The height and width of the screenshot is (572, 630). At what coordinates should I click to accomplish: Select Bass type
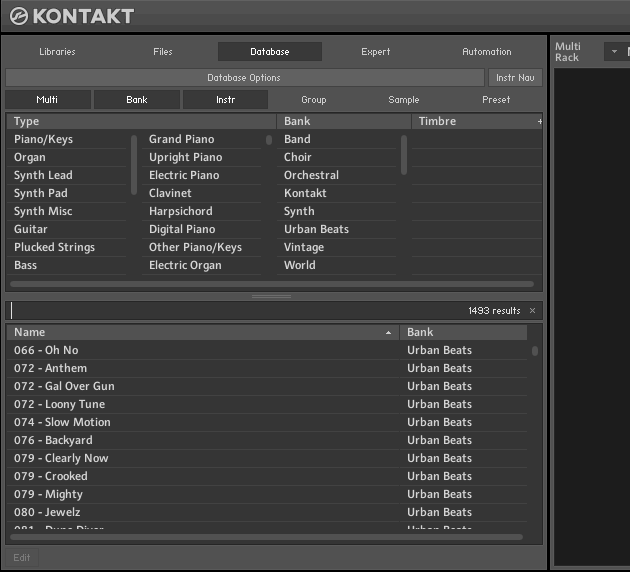[x=67, y=266]
